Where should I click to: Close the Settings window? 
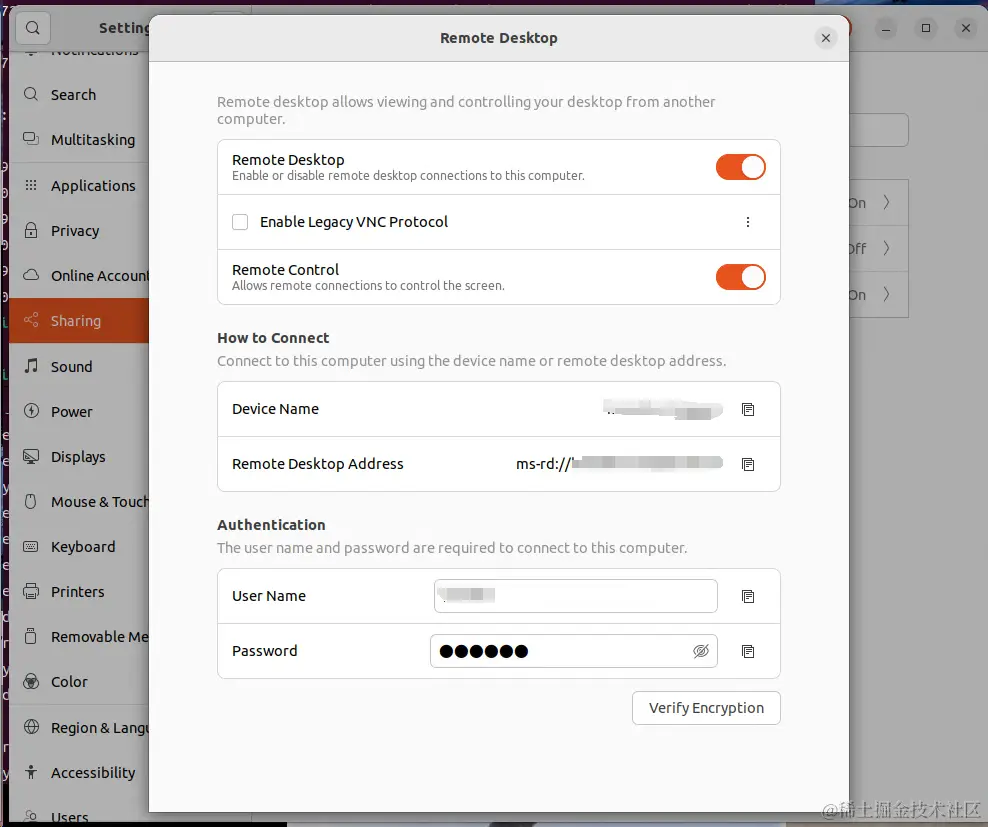[965, 28]
